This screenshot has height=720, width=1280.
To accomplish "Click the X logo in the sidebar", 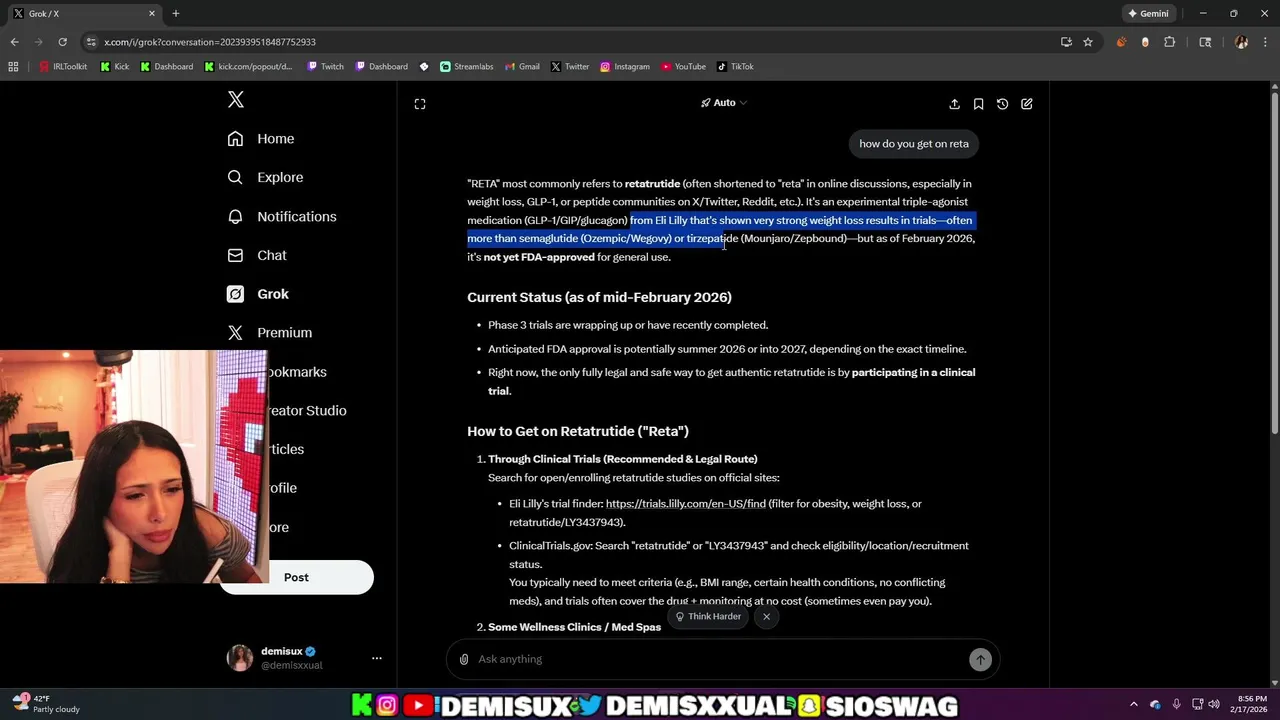I will pyautogui.click(x=236, y=99).
